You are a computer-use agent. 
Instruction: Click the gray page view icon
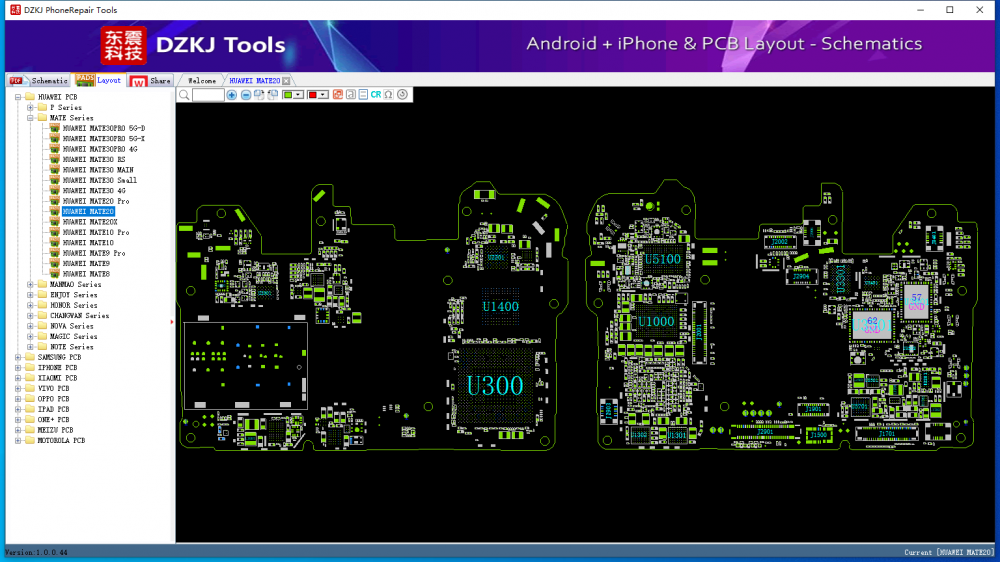(x=350, y=95)
